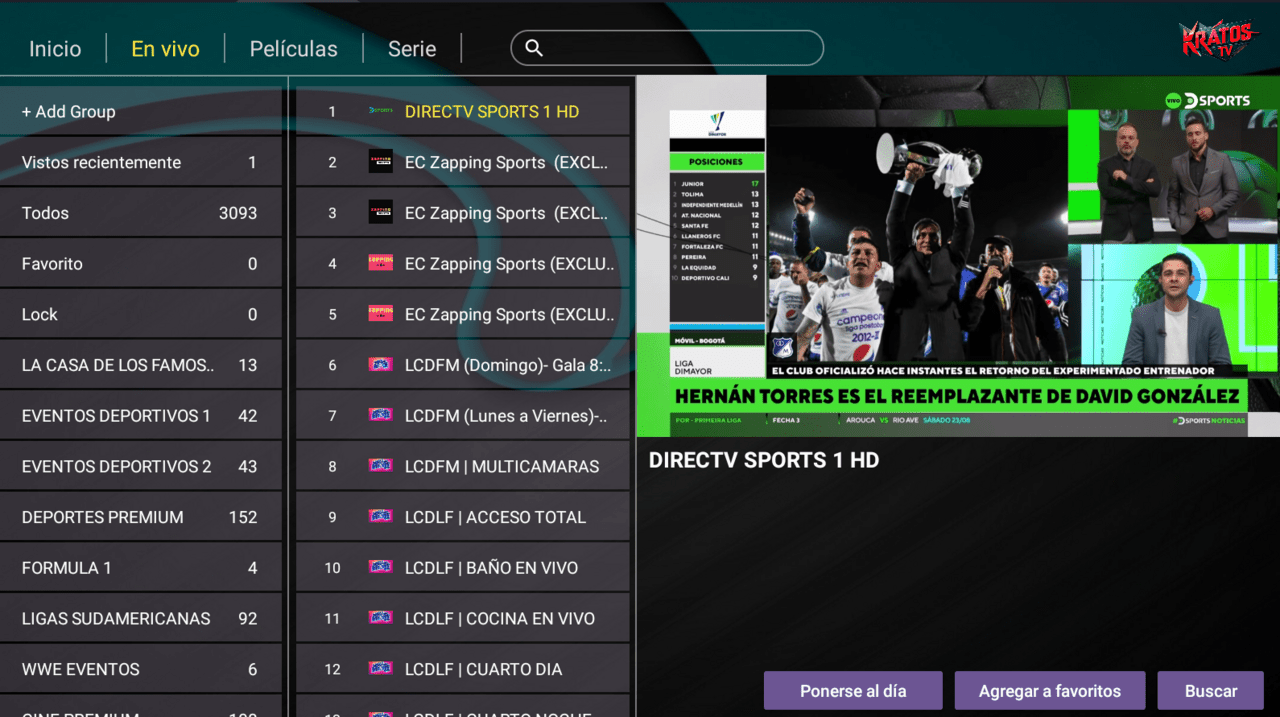This screenshot has height=717, width=1280.
Task: Select LCDLF | CUARTO DIA channel
Action: [463, 669]
